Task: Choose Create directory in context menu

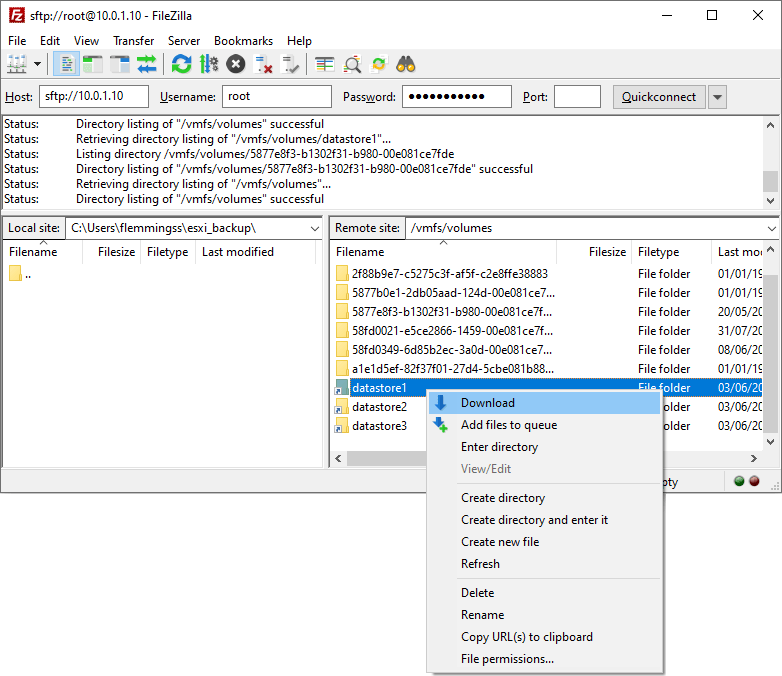Action: [x=545, y=497]
